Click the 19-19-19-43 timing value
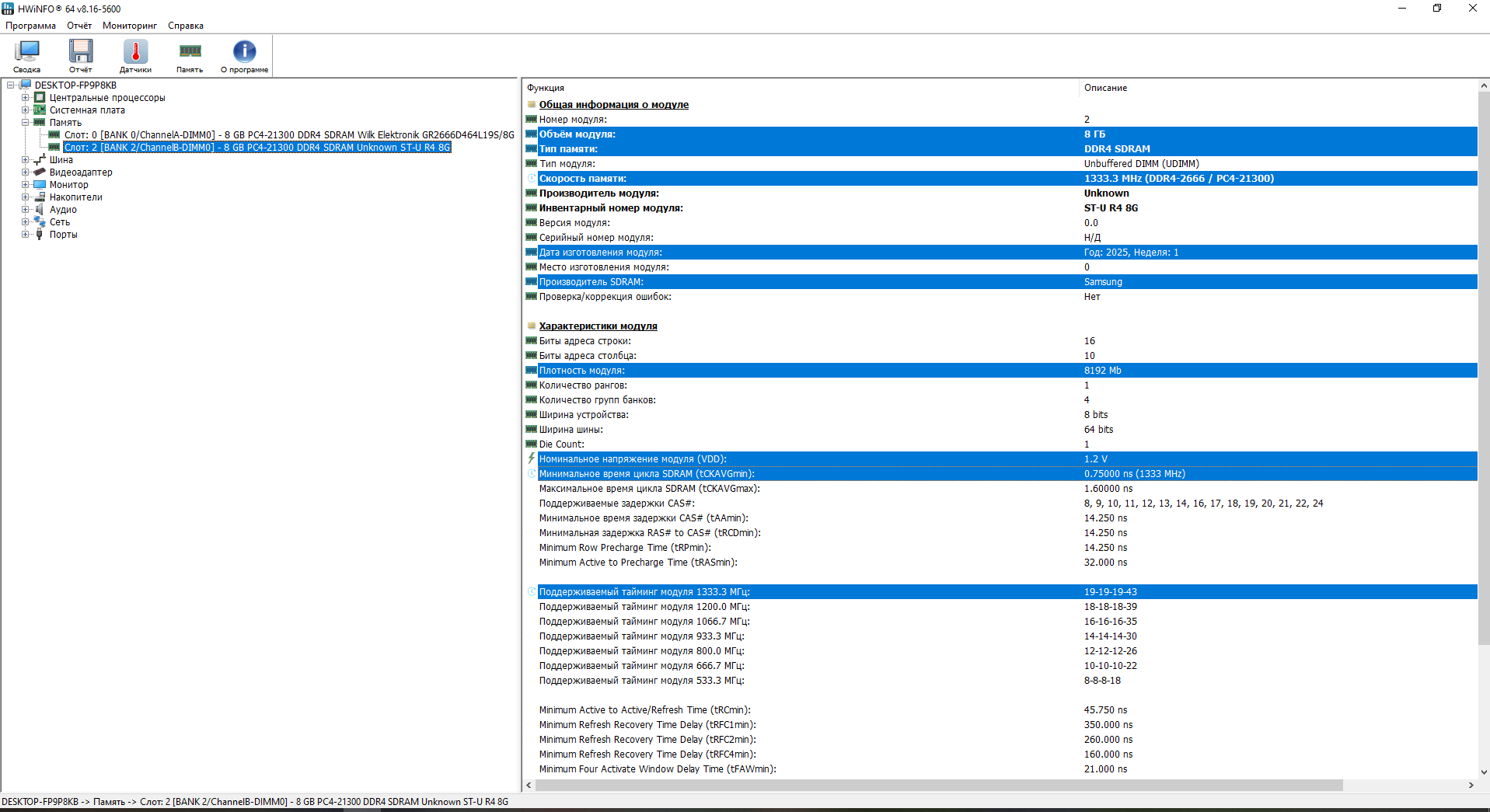The height and width of the screenshot is (812, 1490). point(1110,591)
